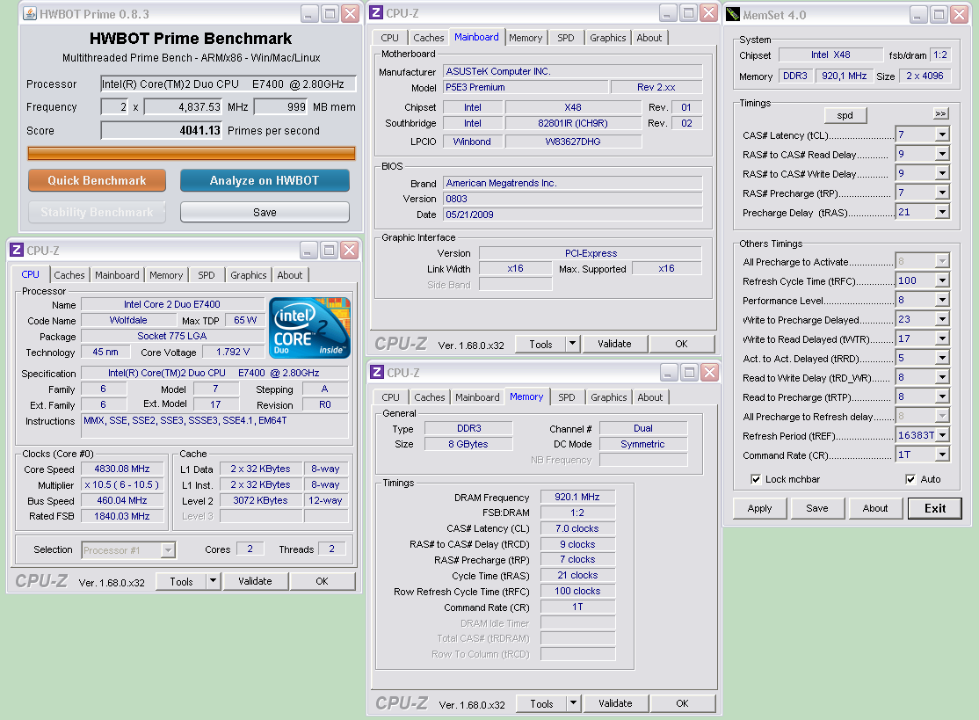The width and height of the screenshot is (979, 720).
Task: Switch to CPU tab in Memory window
Action: (390, 397)
